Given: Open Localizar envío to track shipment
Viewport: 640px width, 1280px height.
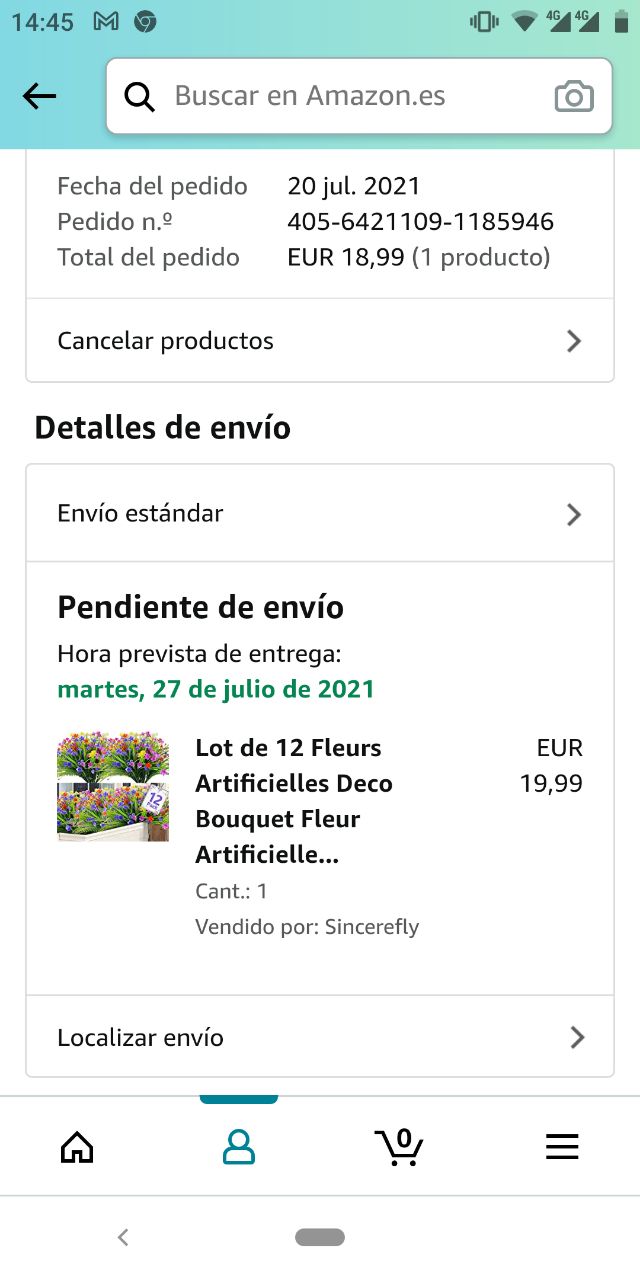Looking at the screenshot, I should (x=141, y=1038).
